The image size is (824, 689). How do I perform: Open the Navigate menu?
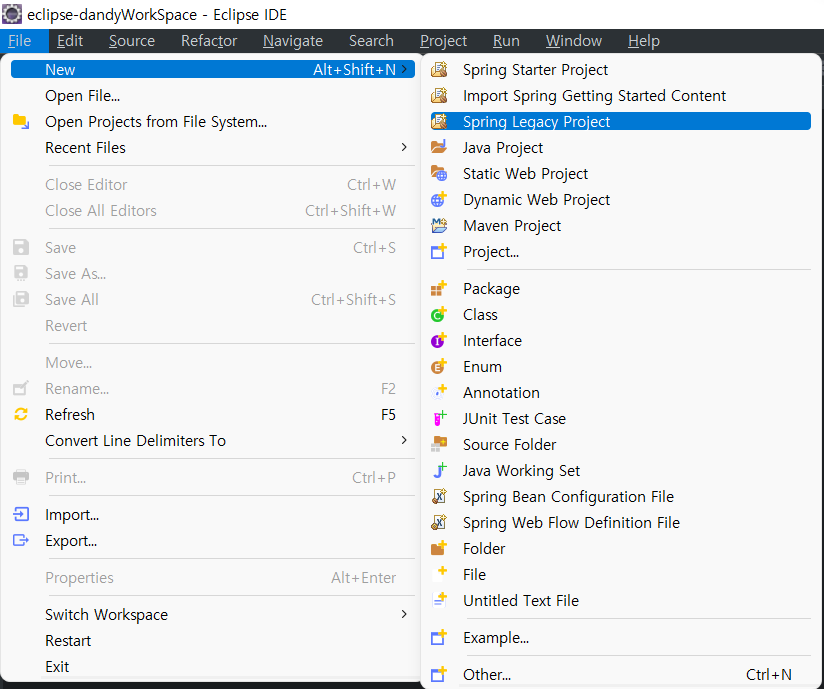click(x=293, y=41)
